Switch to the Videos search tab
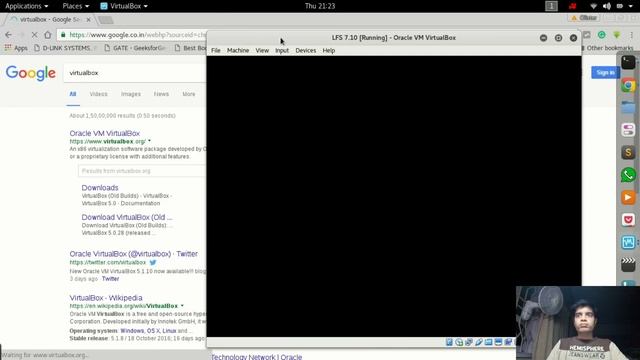Viewport: 640px width, 360px height. [98, 94]
